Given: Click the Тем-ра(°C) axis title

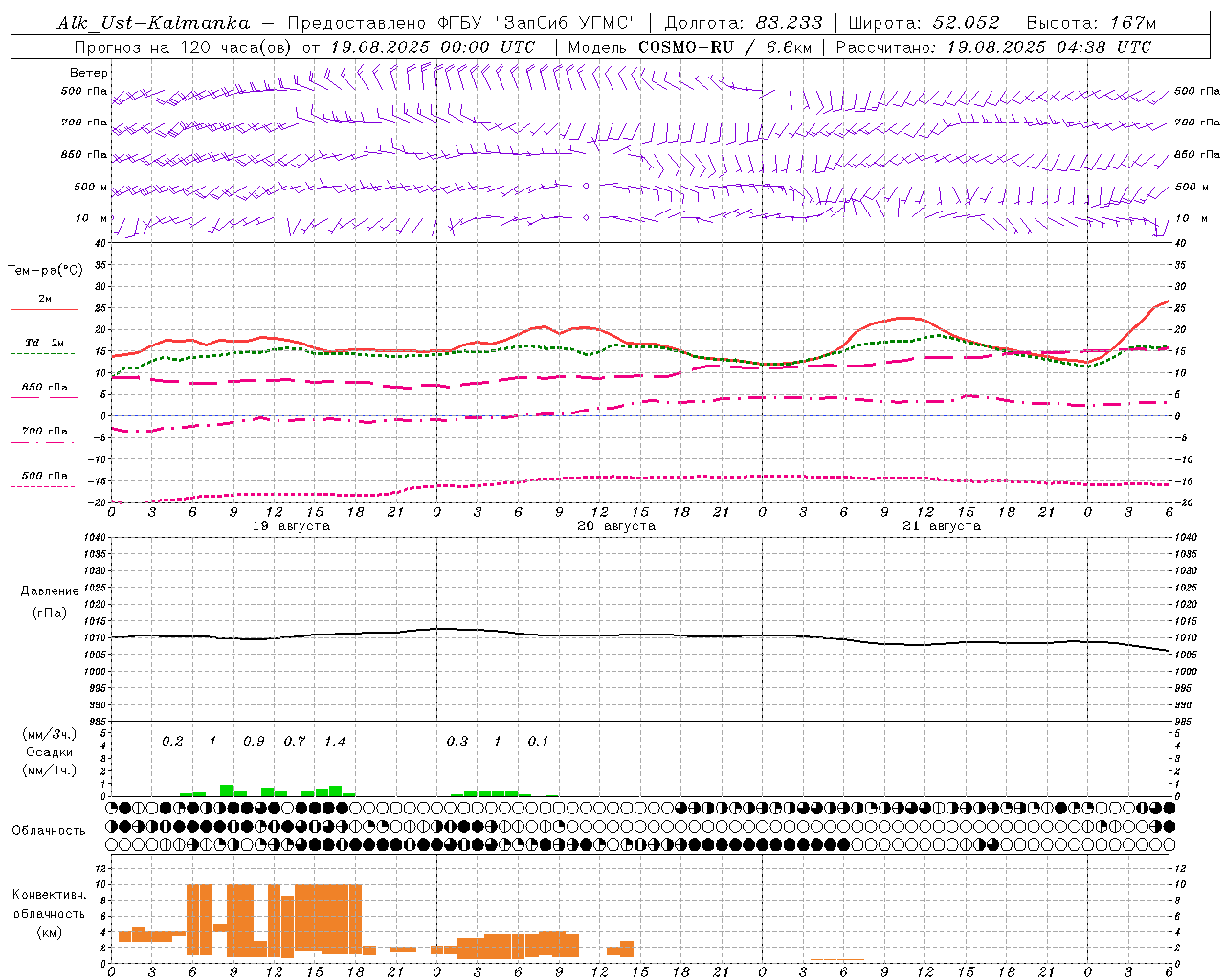Looking at the screenshot, I should point(45,270).
